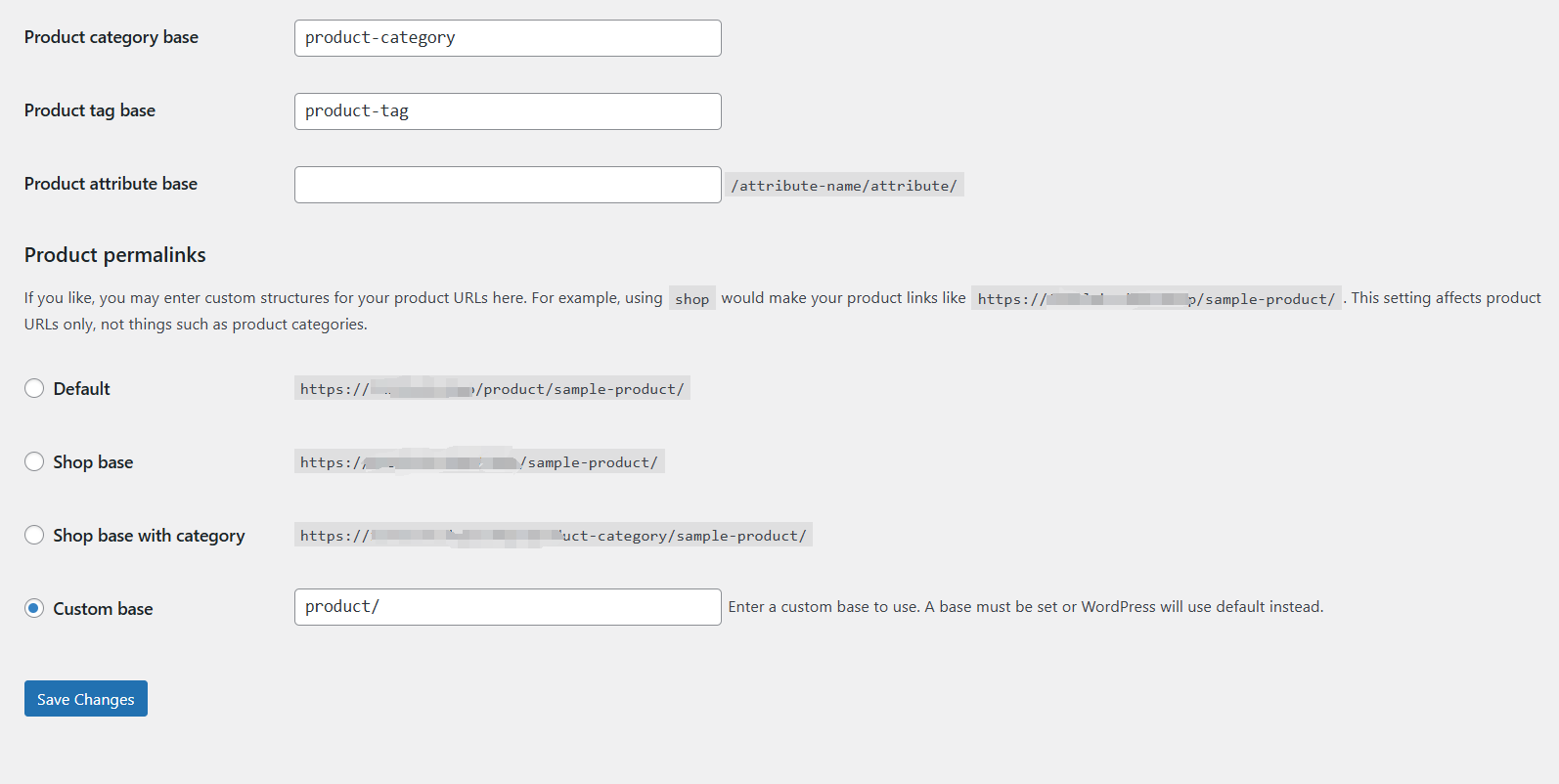1559x784 pixels.
Task: Click the Custom base label
Action: pos(102,608)
